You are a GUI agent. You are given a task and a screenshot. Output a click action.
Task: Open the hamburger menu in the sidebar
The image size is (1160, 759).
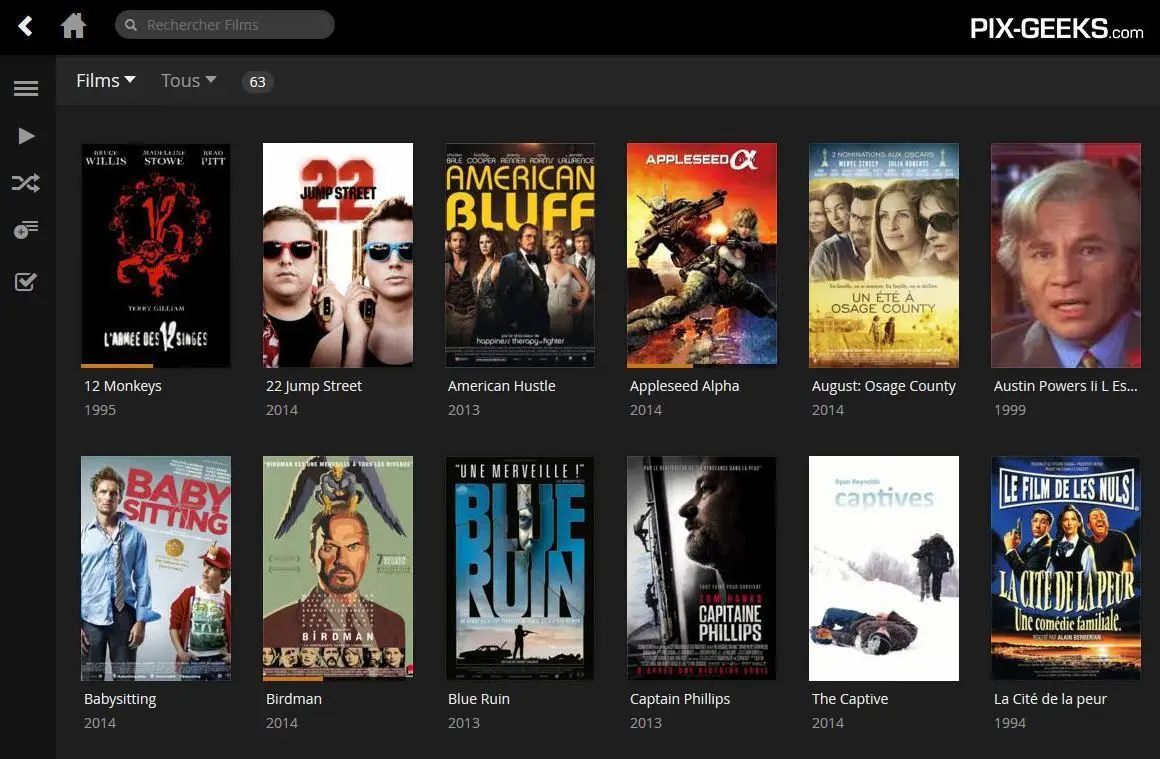(26, 89)
